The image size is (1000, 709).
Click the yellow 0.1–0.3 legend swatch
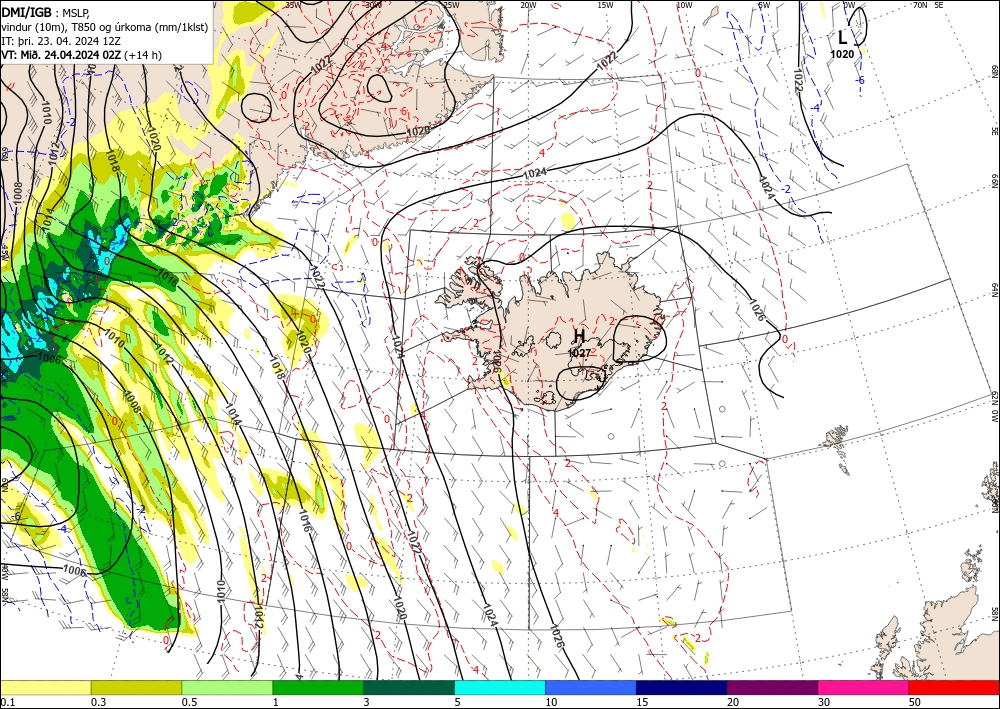[45, 687]
